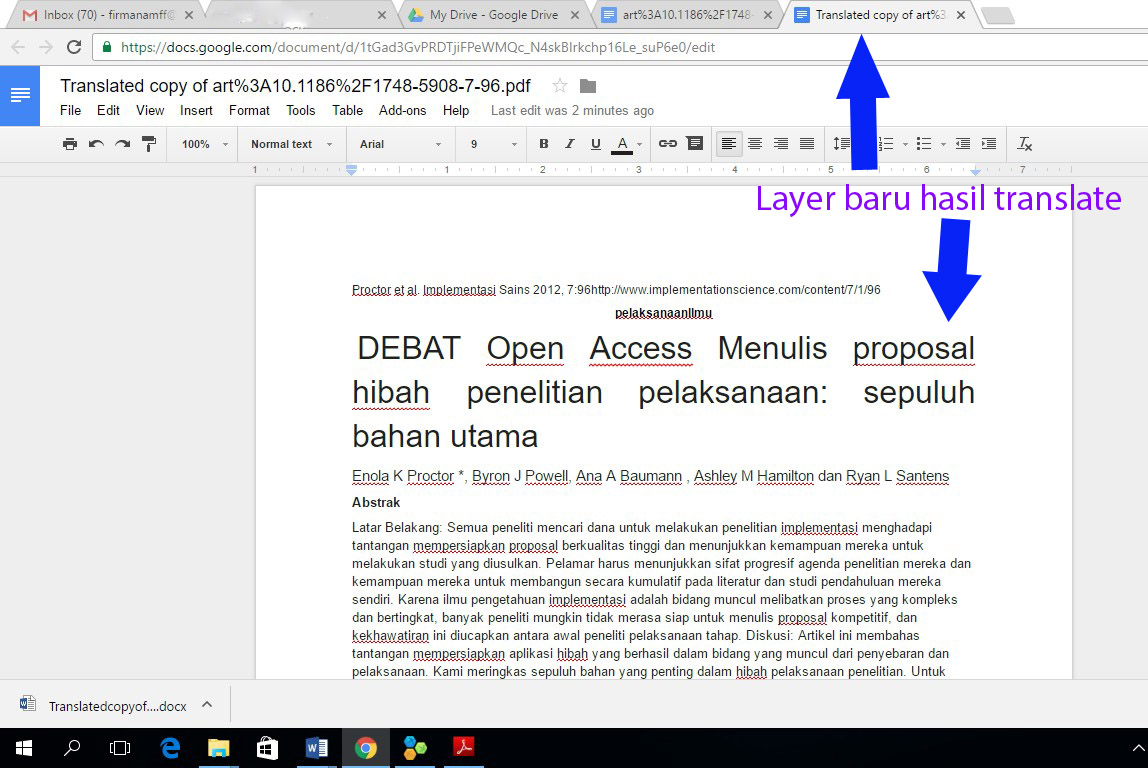Expand the Normal text style dropdown

[x=291, y=144]
